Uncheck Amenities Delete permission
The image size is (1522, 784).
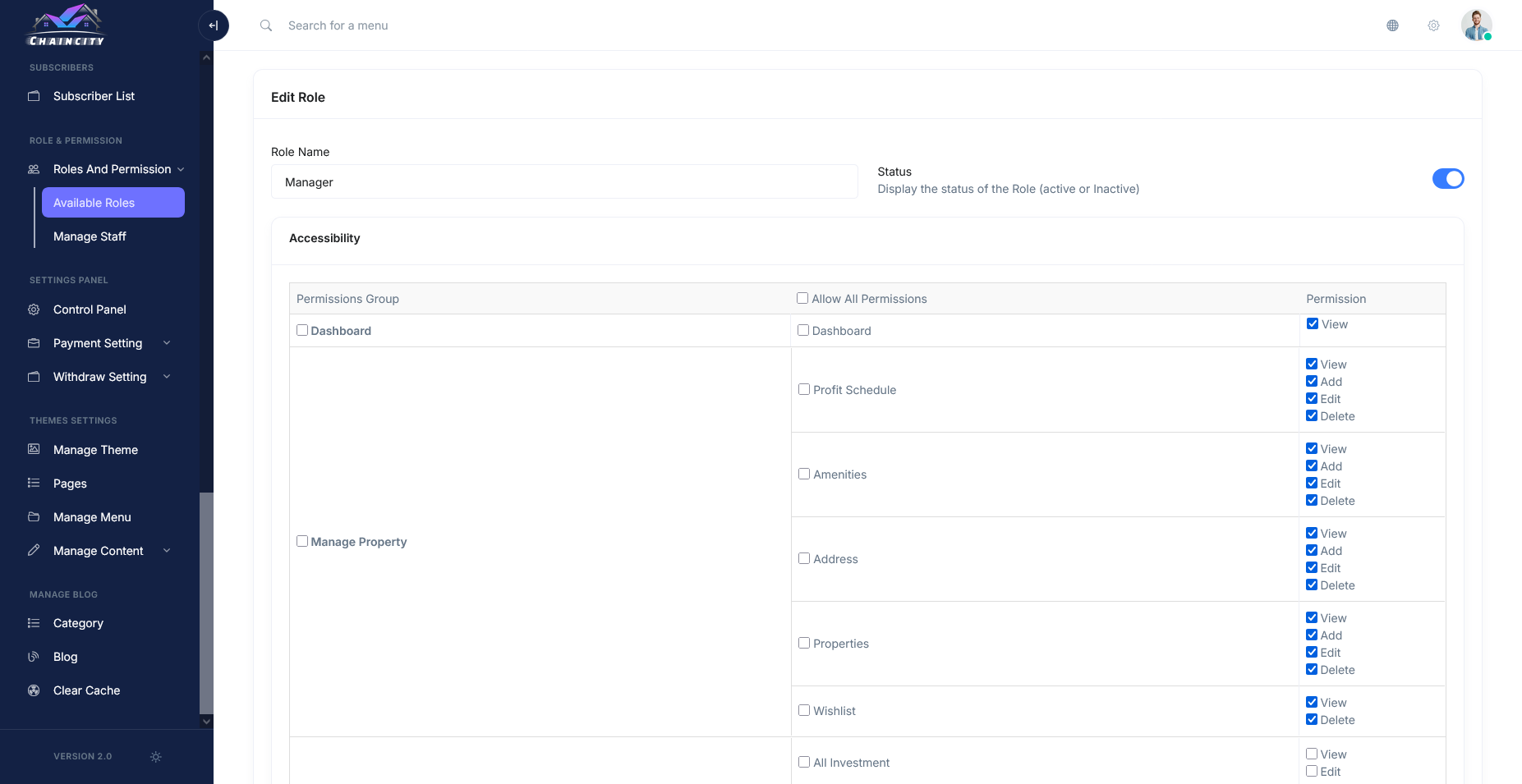point(1312,500)
